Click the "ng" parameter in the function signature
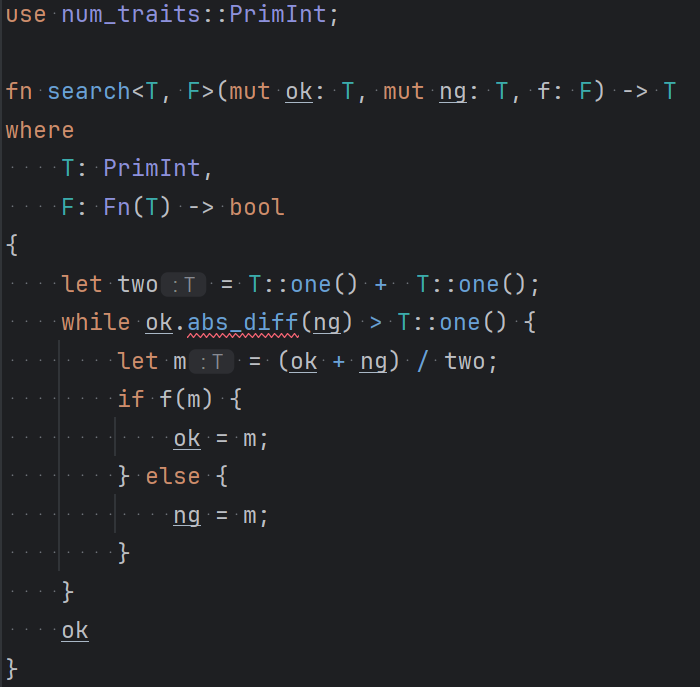 point(453,91)
